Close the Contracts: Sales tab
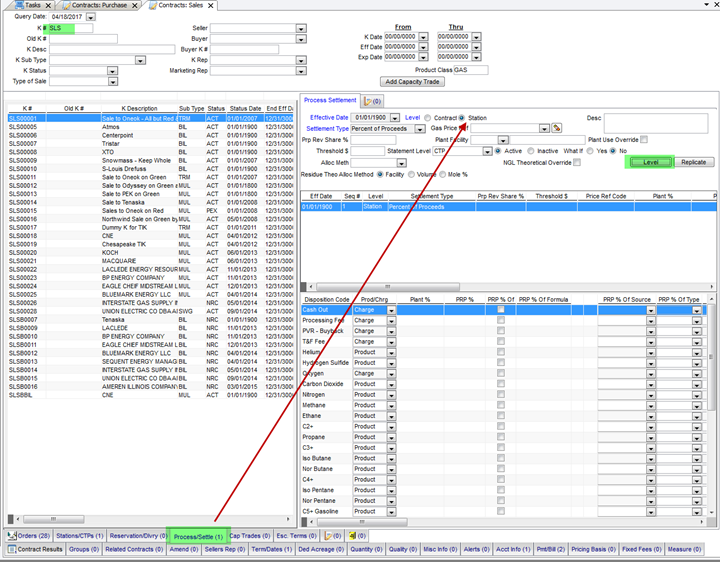 point(211,6)
